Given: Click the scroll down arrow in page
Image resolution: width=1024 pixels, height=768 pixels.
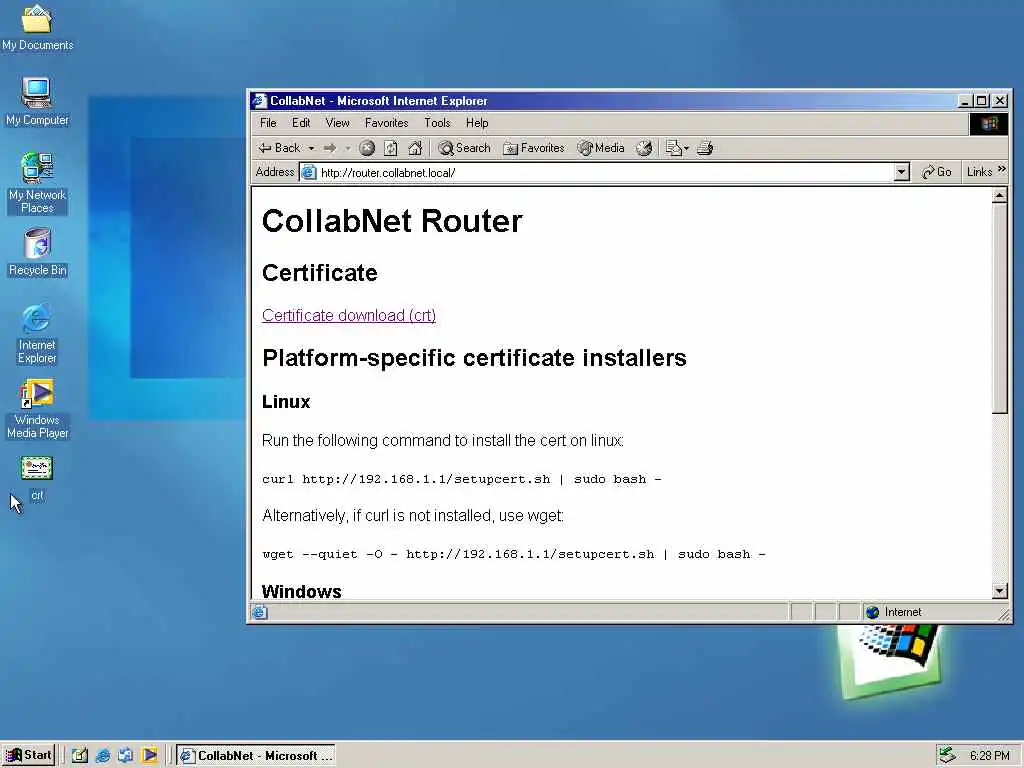Looking at the screenshot, I should click(x=999, y=591).
